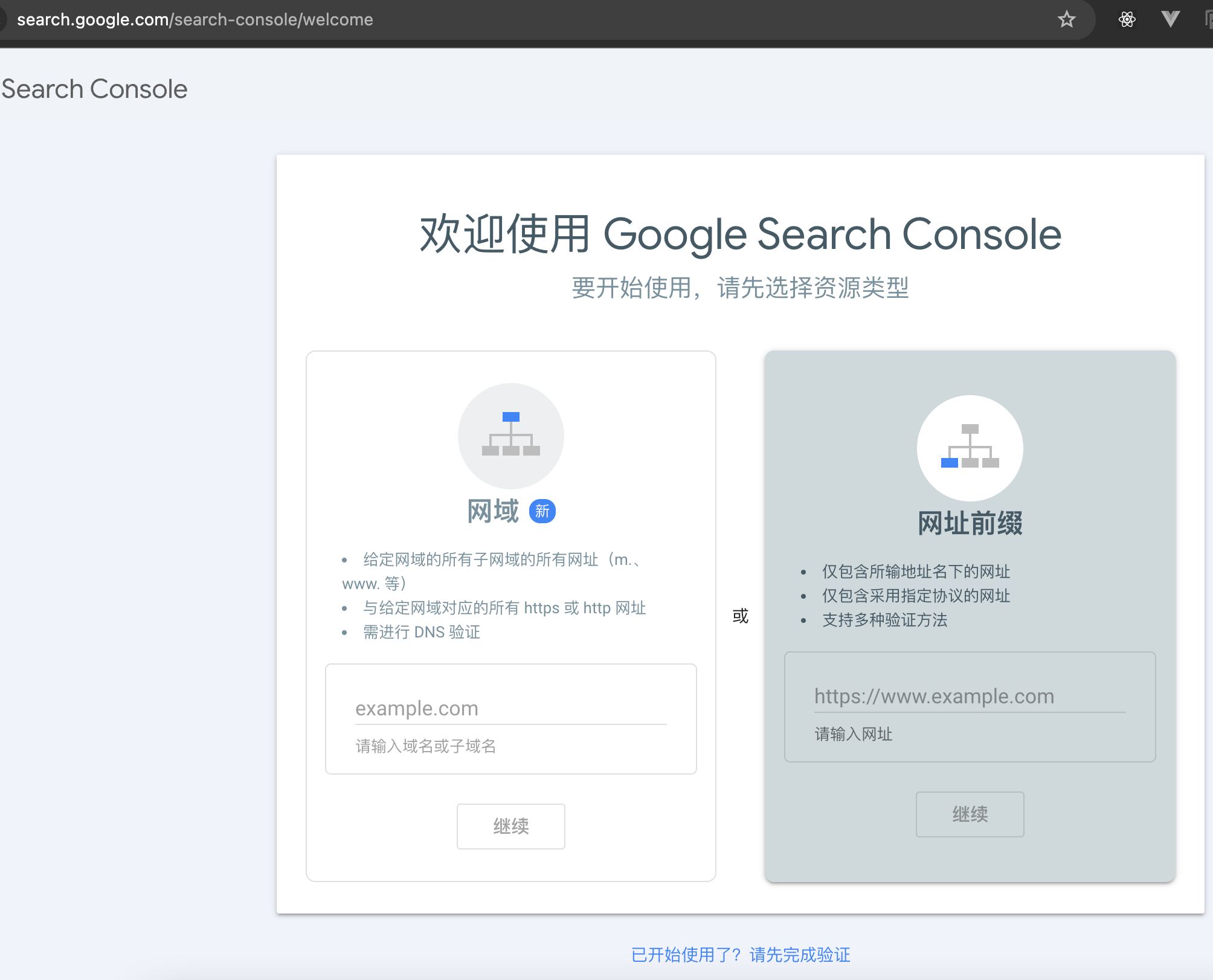Click the Search Console logo text

pos(94,89)
